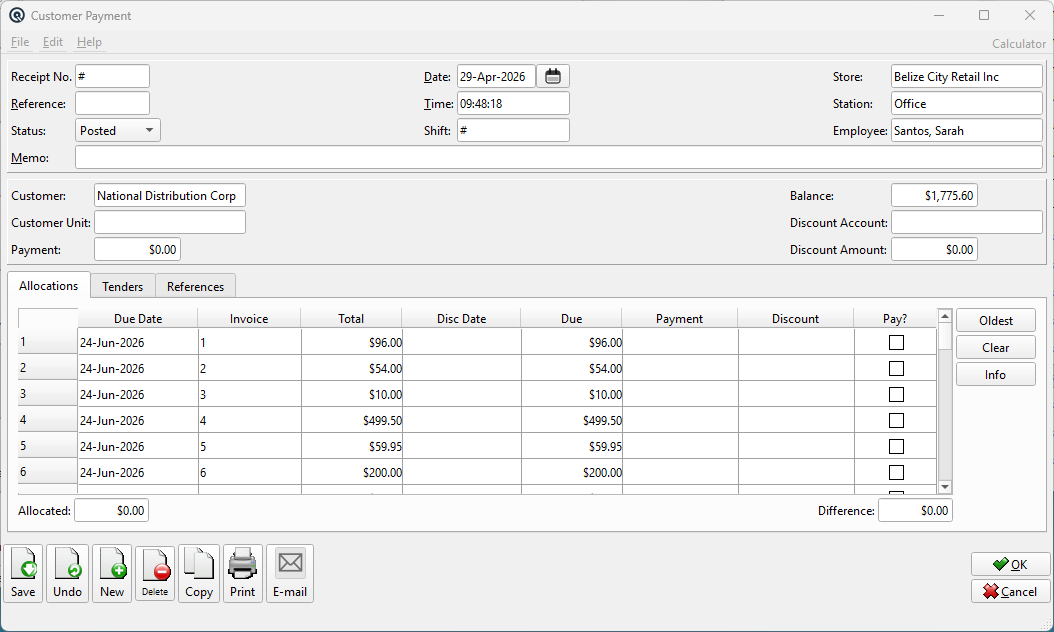Screen dimensions: 1054x632
Task: Click the Due Date column header
Action: click(x=138, y=319)
